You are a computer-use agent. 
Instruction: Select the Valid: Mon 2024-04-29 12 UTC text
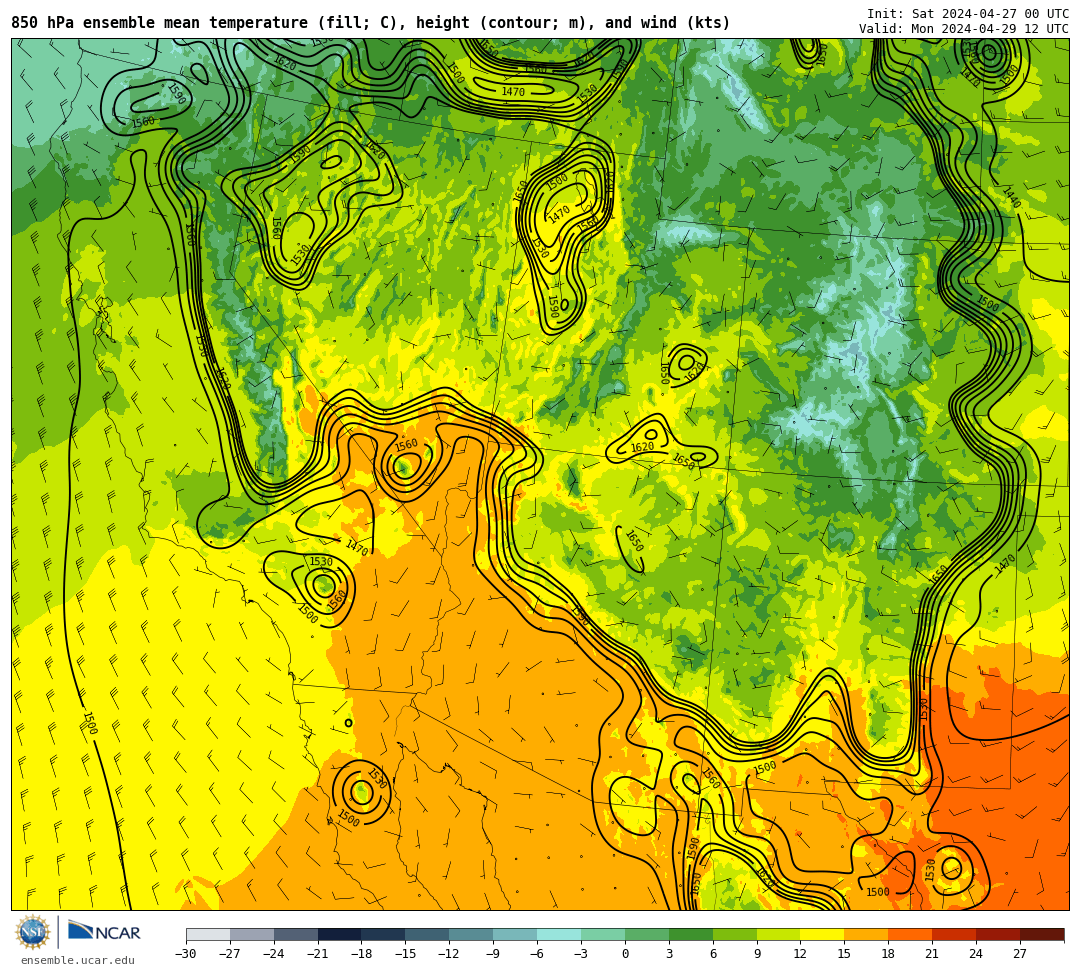click(x=964, y=29)
